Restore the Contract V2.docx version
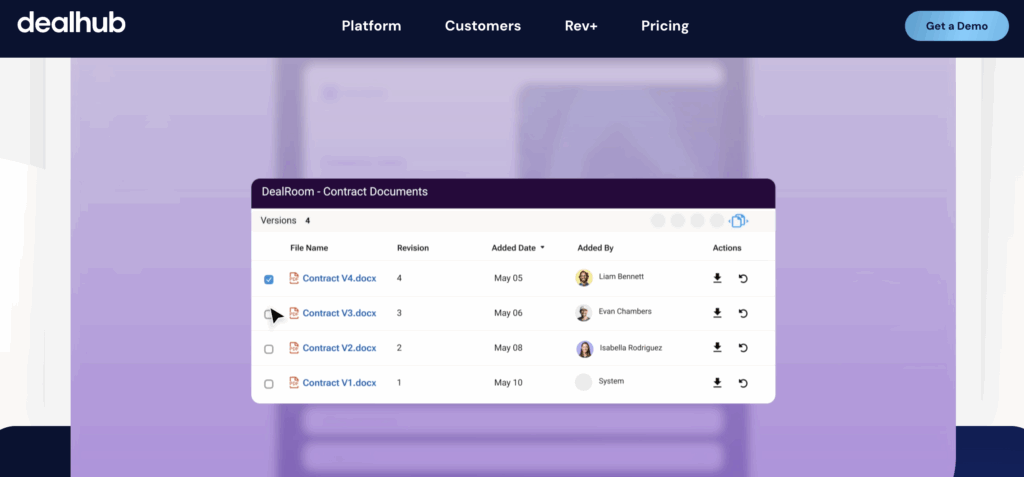This screenshot has width=1024, height=477. pos(743,348)
